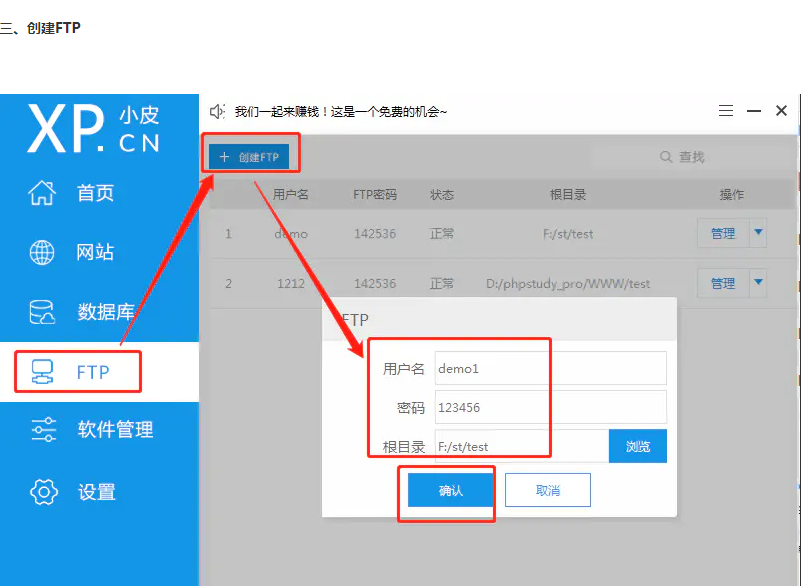The width and height of the screenshot is (810, 586).
Task: Select 网站 in the sidebar
Action: point(95,252)
